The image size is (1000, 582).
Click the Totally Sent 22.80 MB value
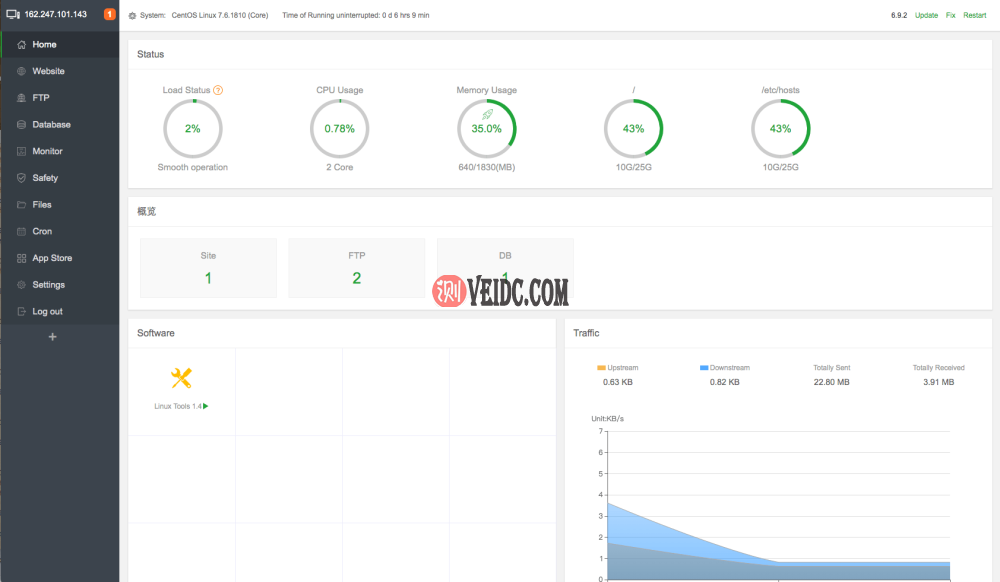coord(831,382)
